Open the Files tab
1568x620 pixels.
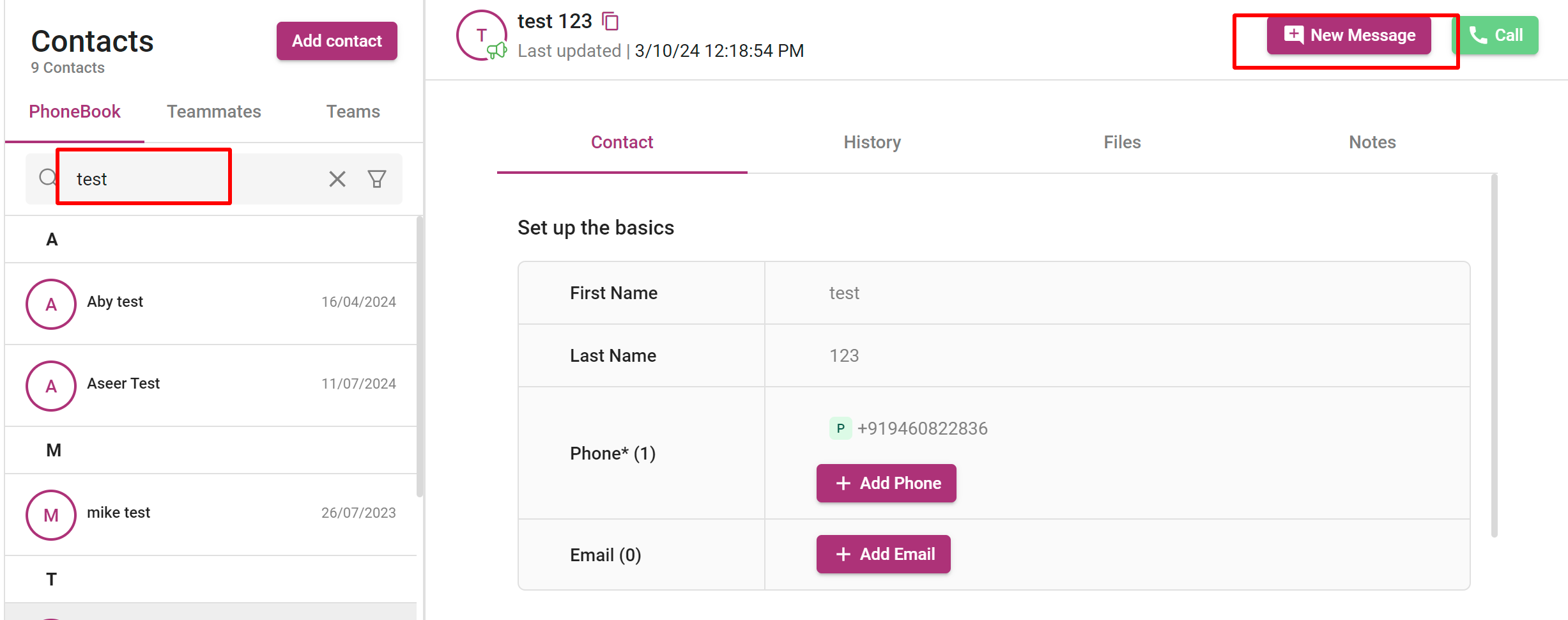[1122, 143]
